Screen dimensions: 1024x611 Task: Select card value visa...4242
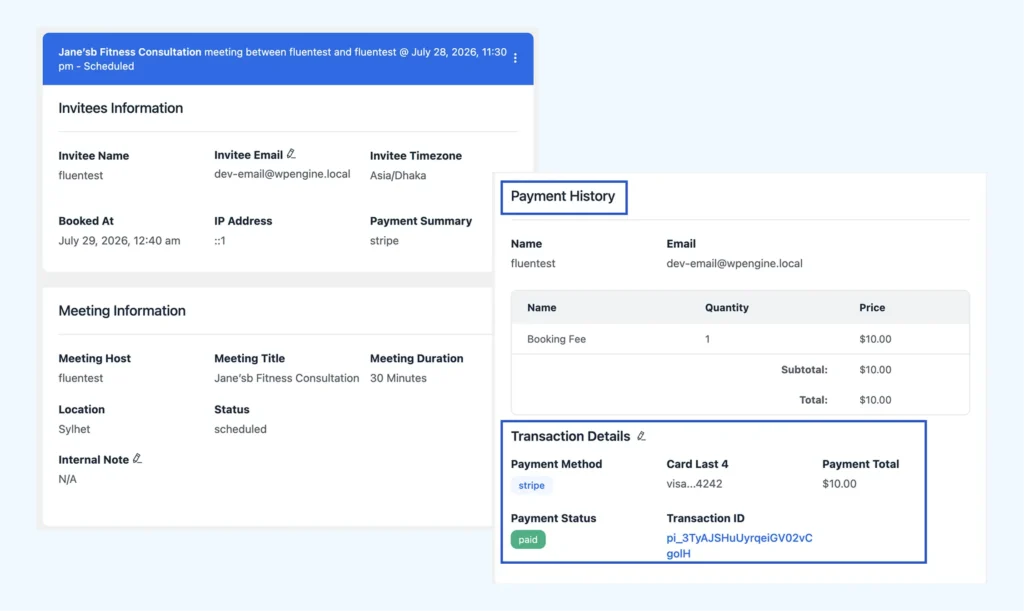point(694,484)
